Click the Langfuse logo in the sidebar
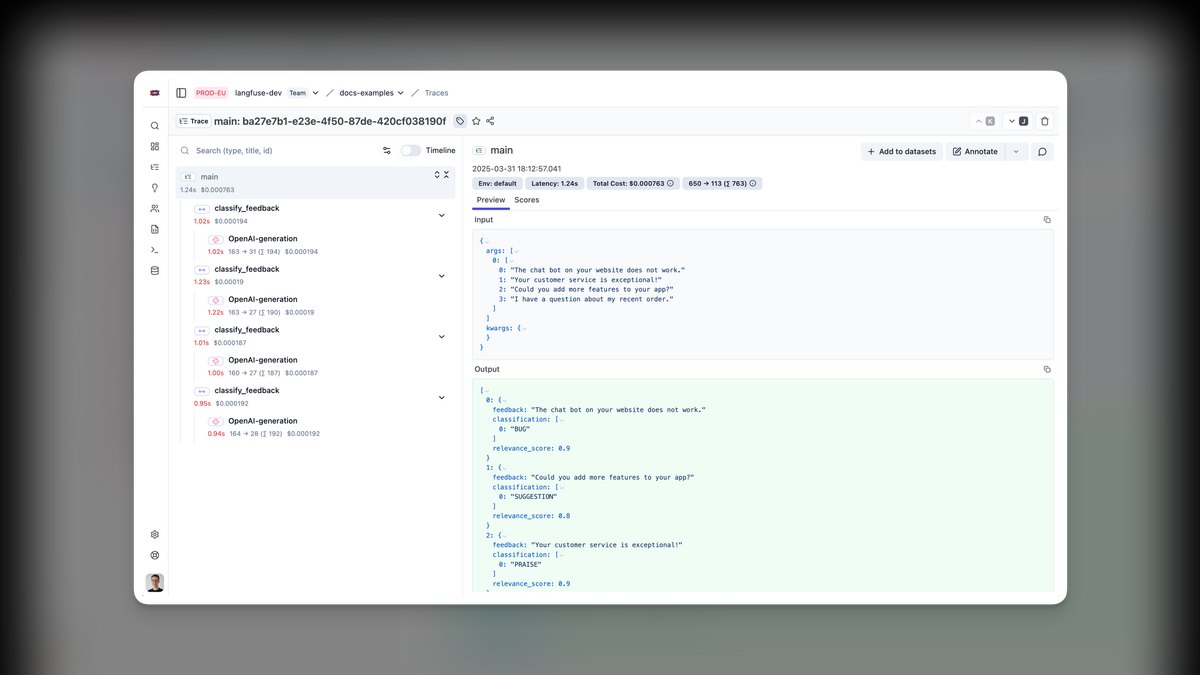Screen dimensions: 1200x675 coord(154,93)
